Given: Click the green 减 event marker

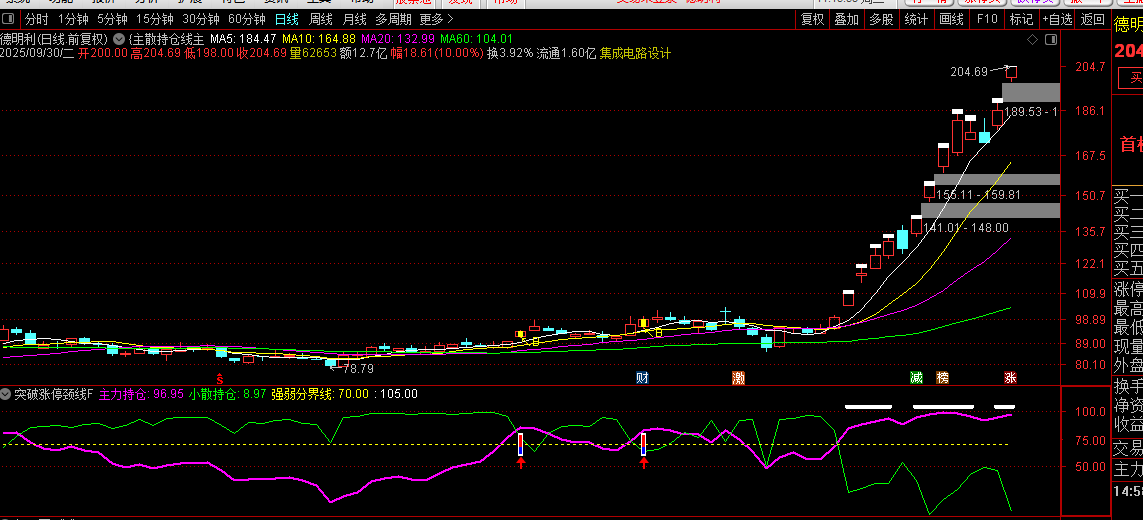Looking at the screenshot, I should (x=916, y=377).
